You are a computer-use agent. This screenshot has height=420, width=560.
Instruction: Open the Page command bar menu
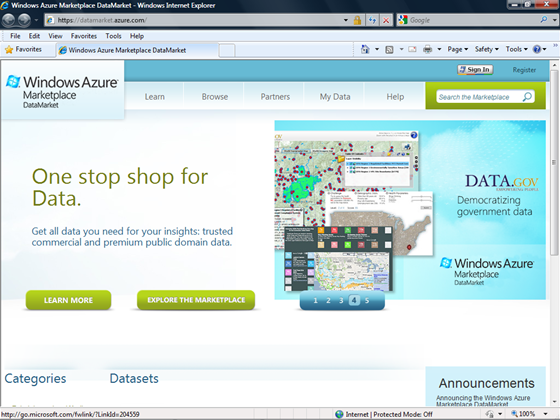click(458, 49)
